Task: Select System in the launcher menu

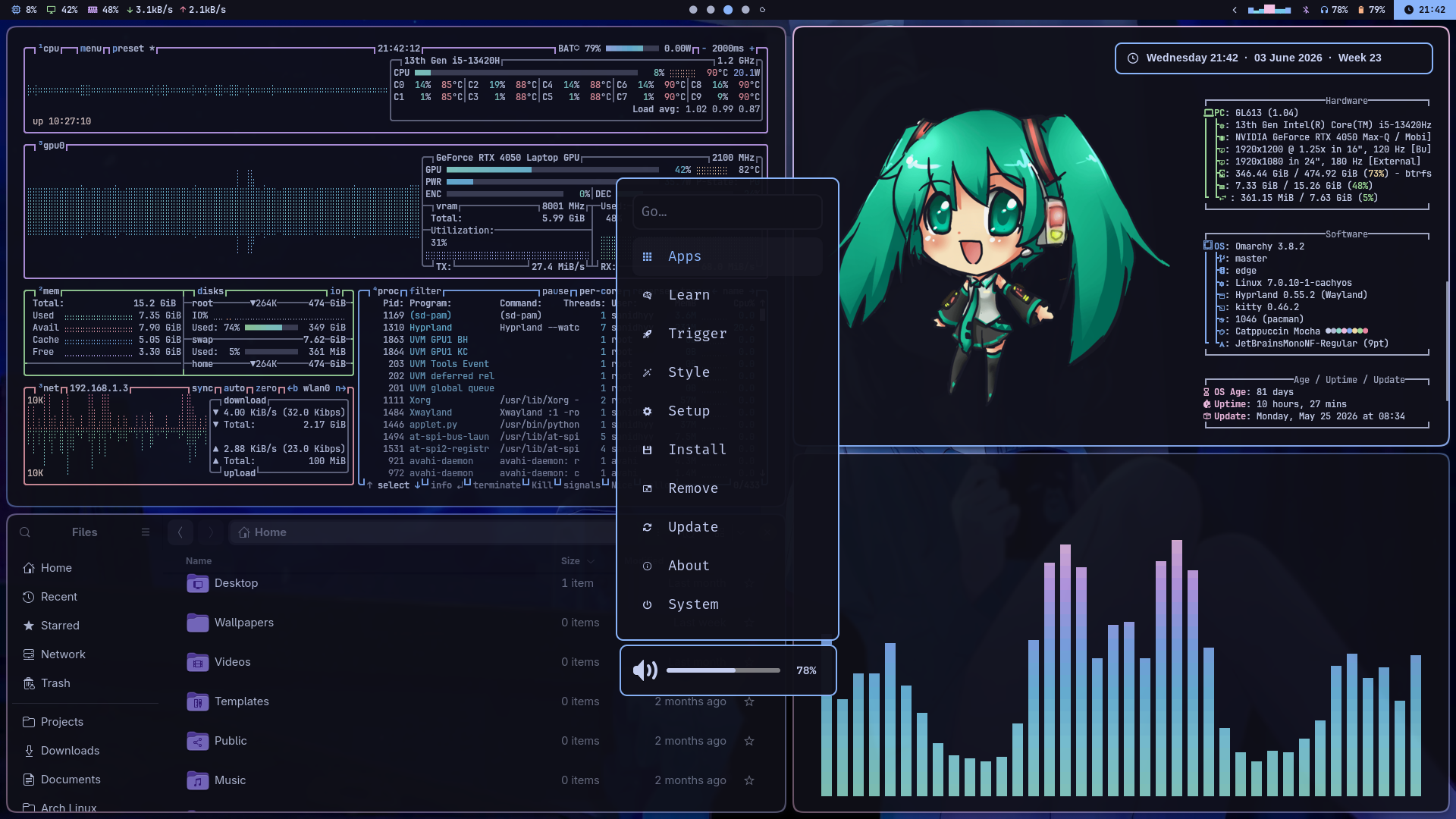Action: pos(727,604)
